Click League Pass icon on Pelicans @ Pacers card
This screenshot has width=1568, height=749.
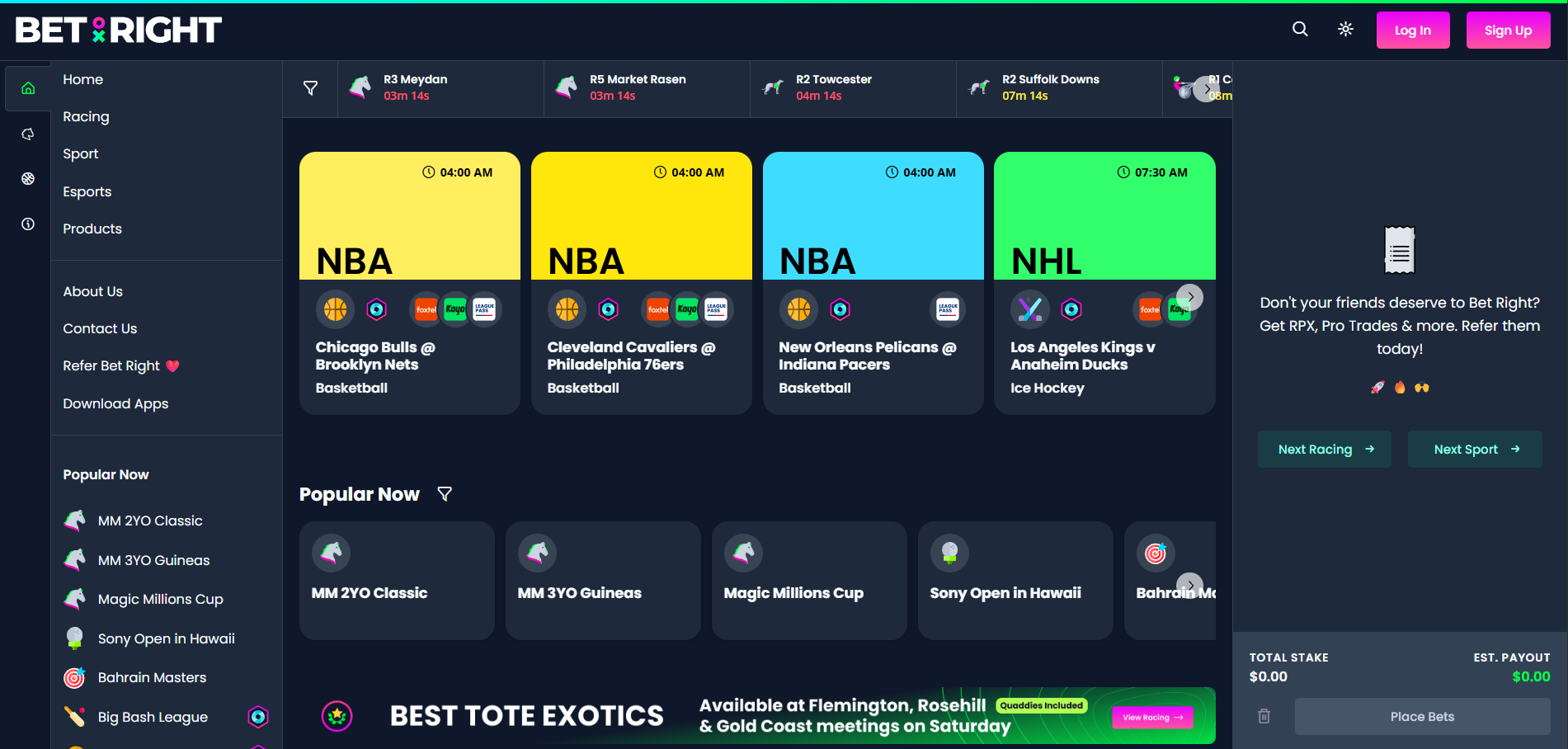pyautogui.click(x=948, y=309)
